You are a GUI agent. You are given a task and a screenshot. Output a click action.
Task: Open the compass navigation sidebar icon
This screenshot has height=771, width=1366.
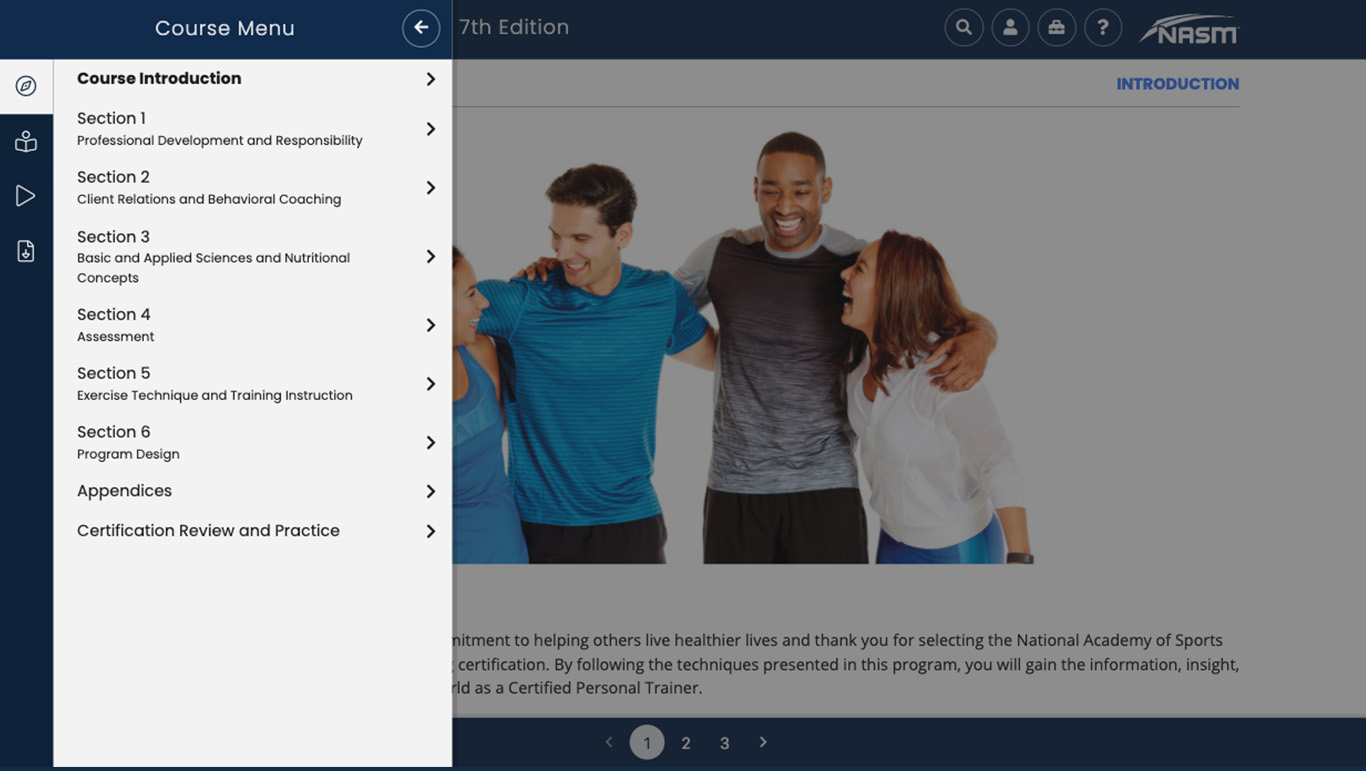[26, 86]
